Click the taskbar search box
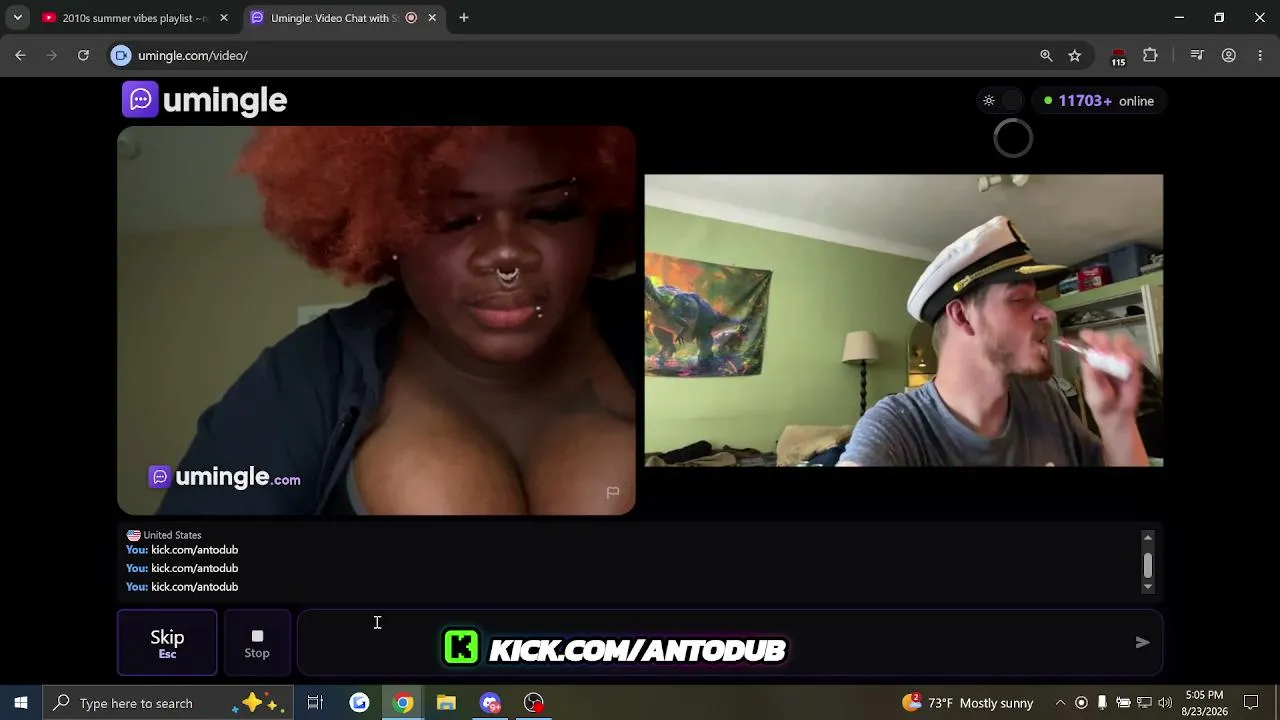The image size is (1280, 720). [x=167, y=703]
